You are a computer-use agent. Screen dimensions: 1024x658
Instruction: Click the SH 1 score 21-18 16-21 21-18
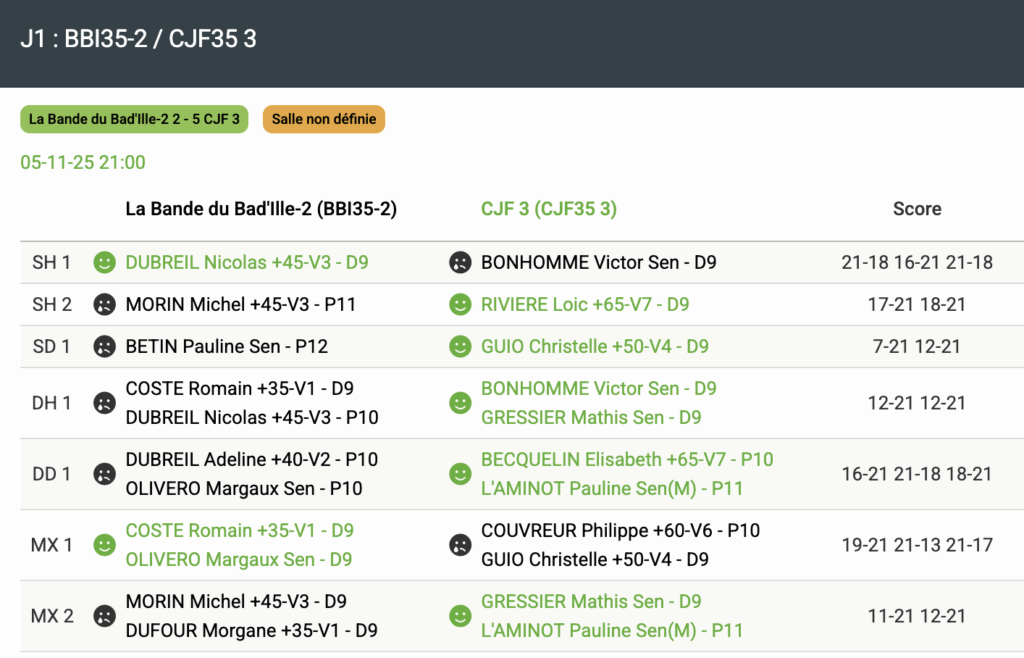click(x=917, y=263)
